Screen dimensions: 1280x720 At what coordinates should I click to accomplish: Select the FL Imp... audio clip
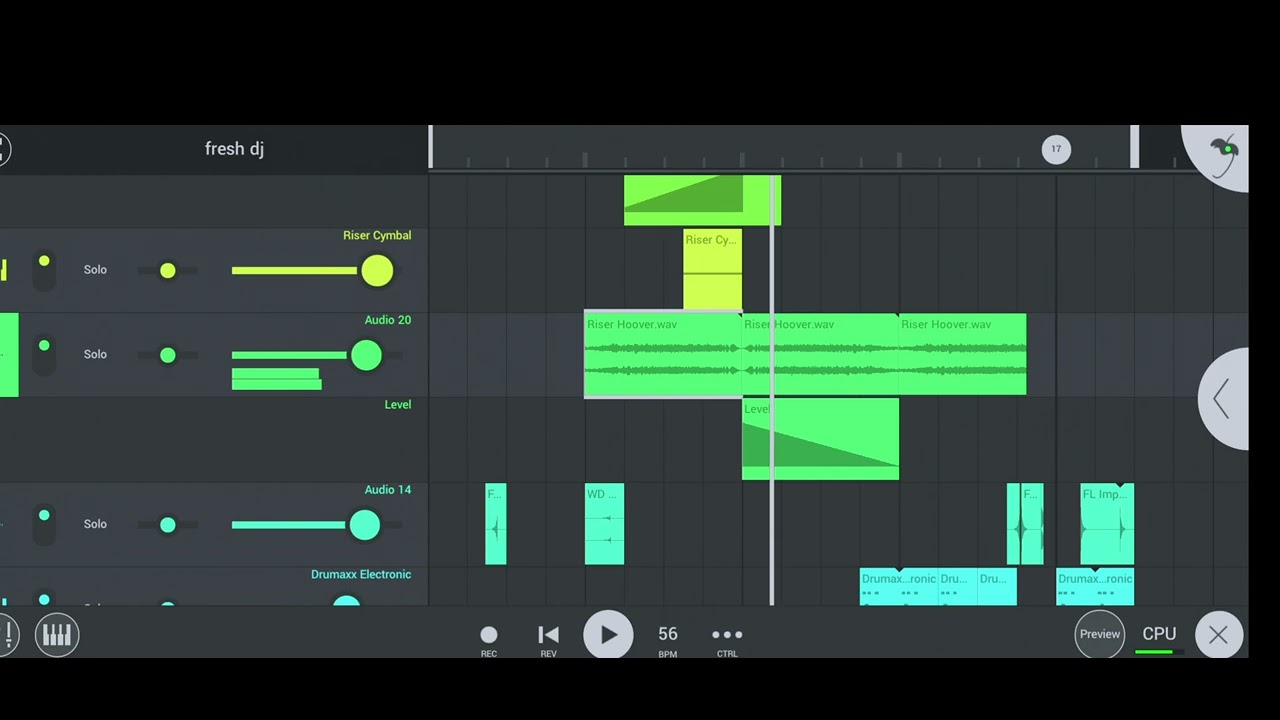(x=1107, y=524)
